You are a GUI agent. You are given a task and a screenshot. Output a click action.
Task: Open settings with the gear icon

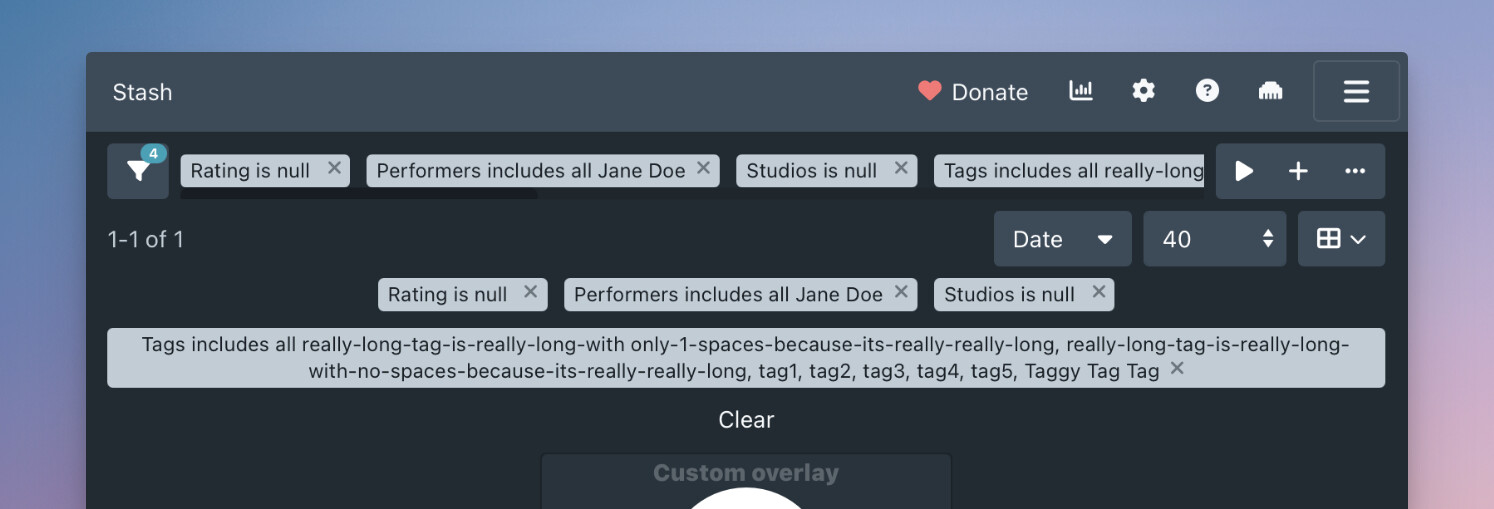1143,91
